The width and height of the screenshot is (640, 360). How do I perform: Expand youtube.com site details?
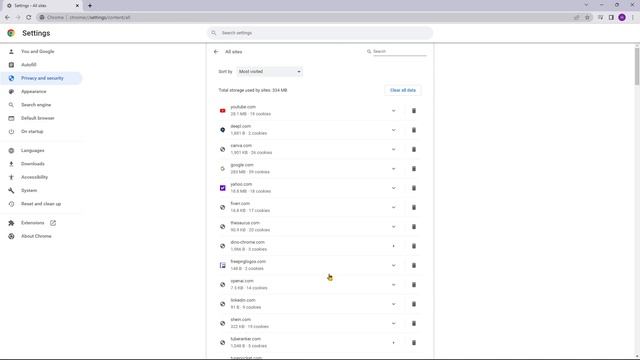(393, 111)
